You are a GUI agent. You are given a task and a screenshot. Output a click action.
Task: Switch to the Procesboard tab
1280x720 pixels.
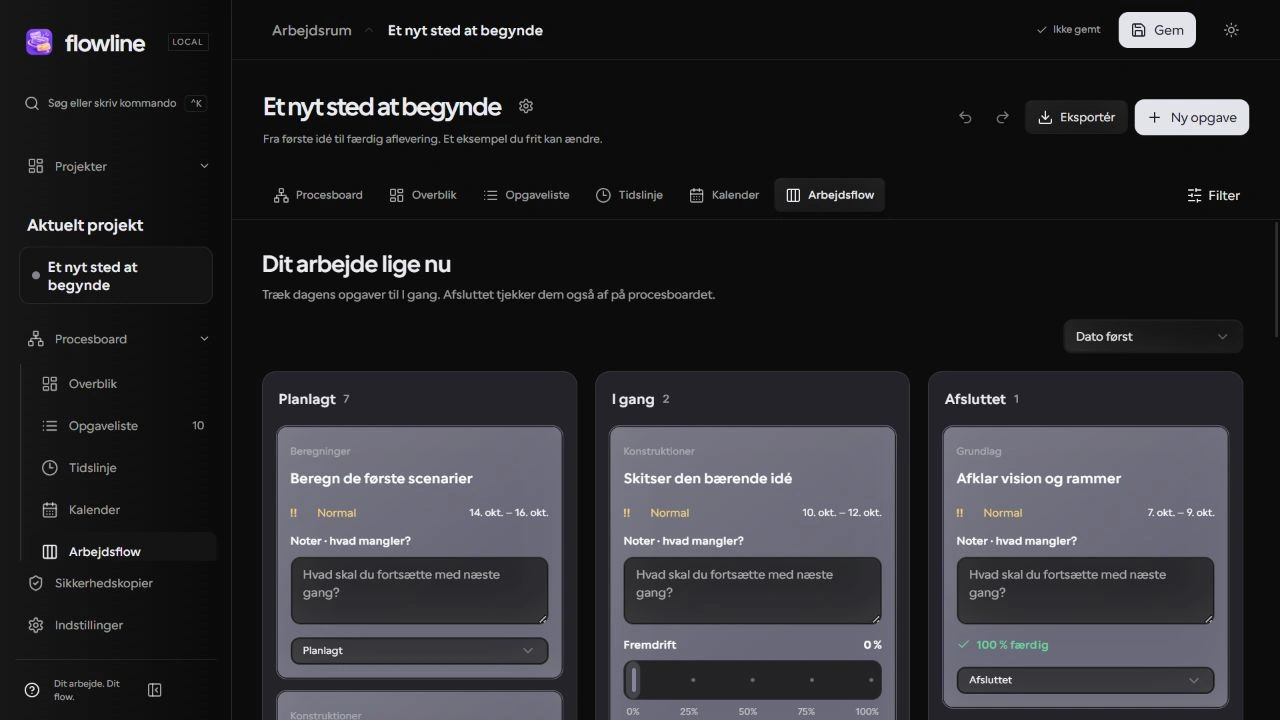[x=318, y=195]
